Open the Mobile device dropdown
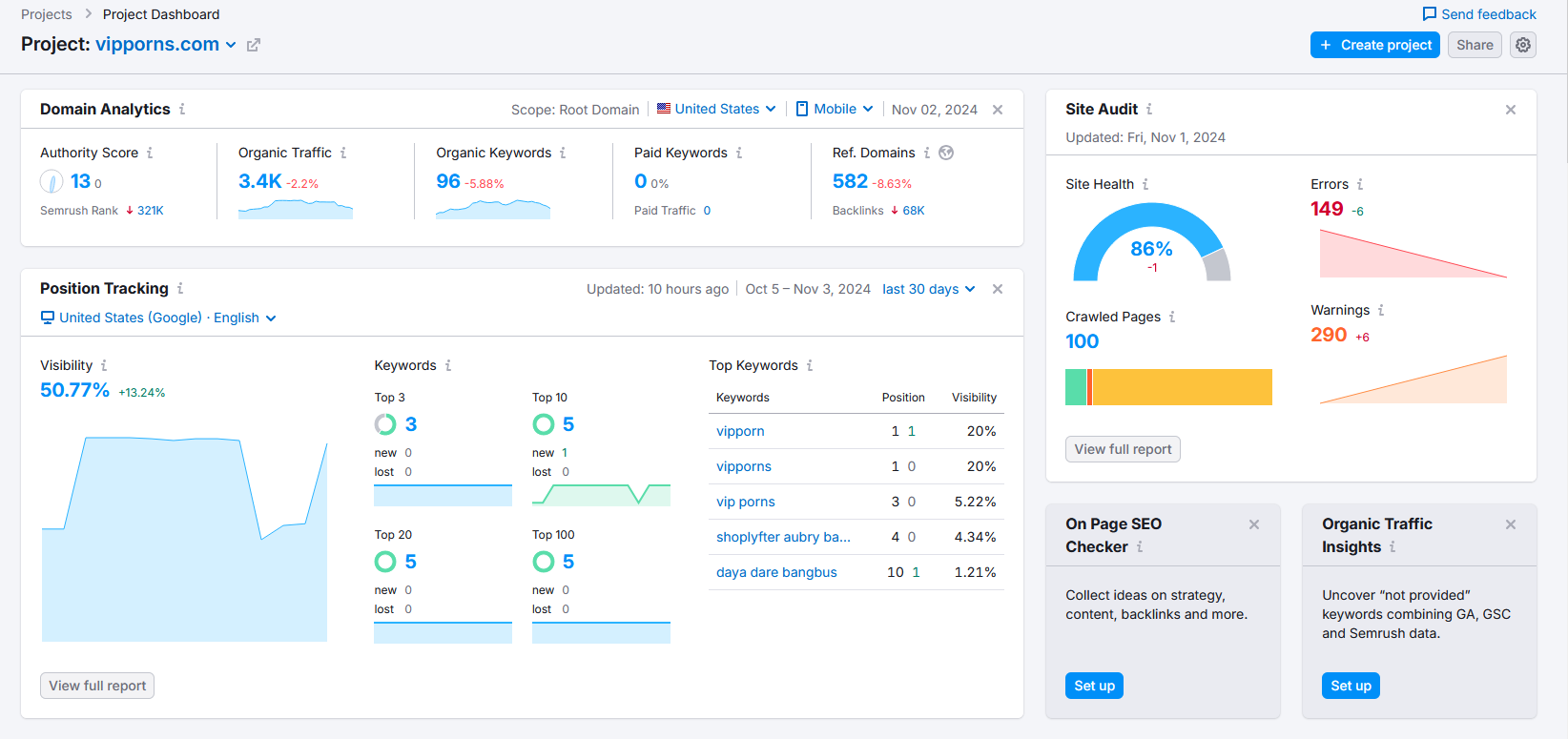 (x=835, y=109)
